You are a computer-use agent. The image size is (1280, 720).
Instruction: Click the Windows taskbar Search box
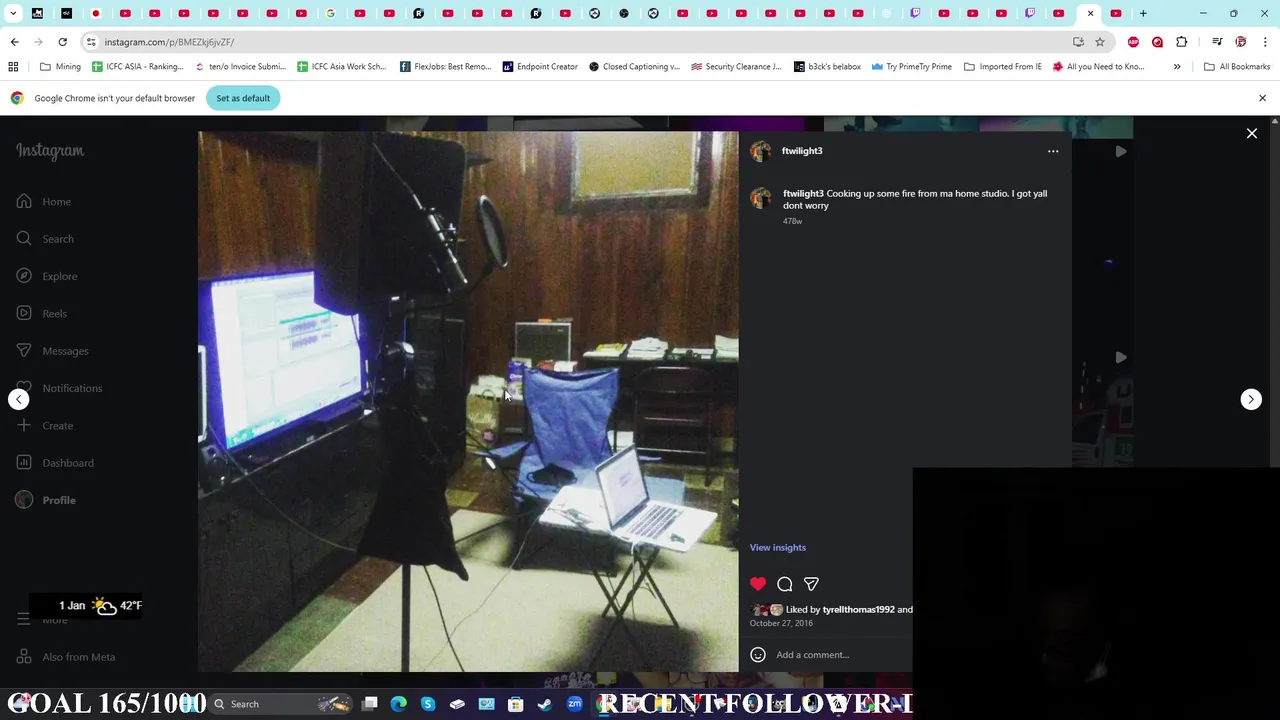[281, 704]
